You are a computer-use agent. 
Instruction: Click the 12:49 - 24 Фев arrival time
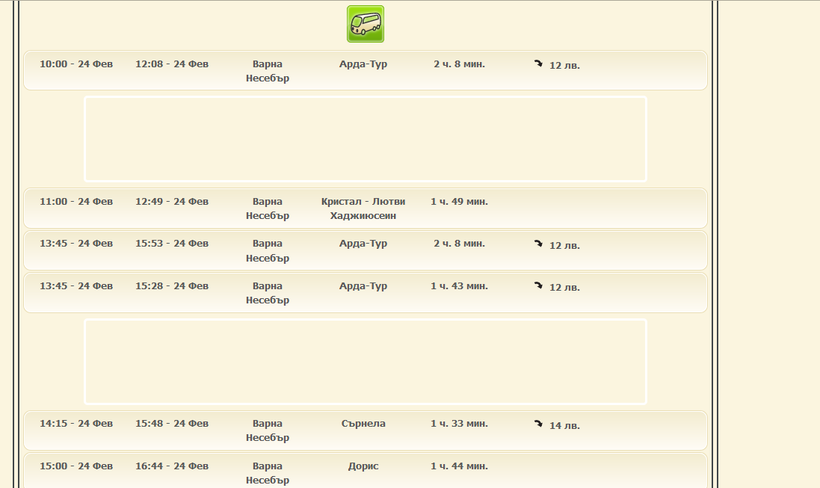pyautogui.click(x=172, y=201)
